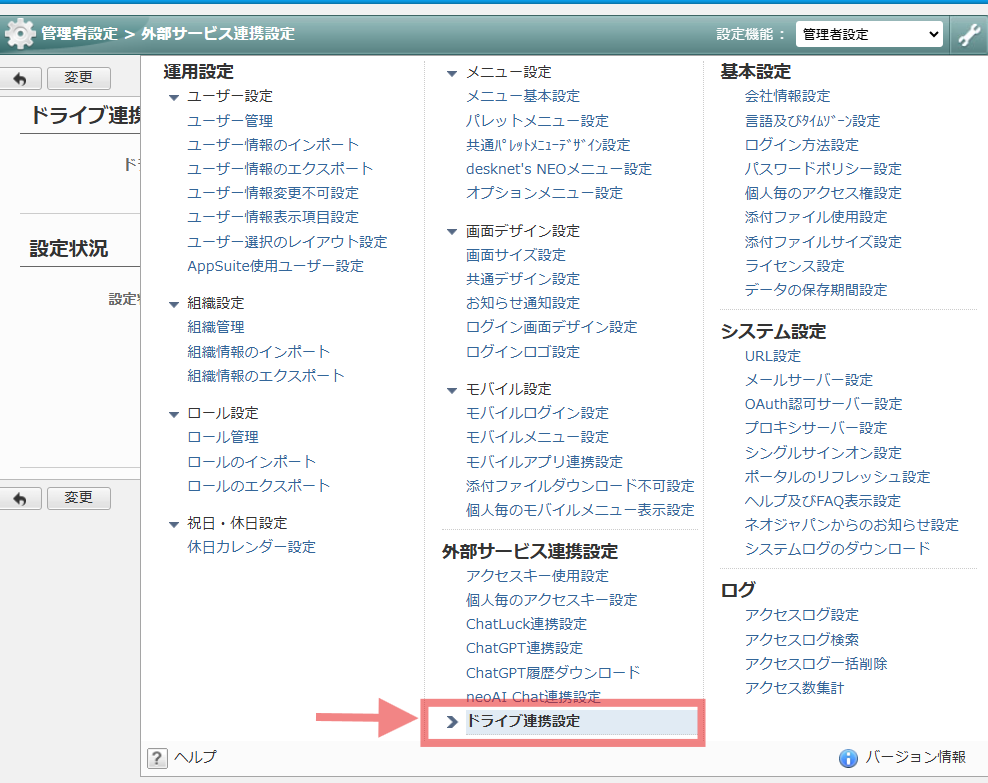Collapse the モバイル設定 section
Image resolution: width=988 pixels, height=783 pixels.
(452, 389)
